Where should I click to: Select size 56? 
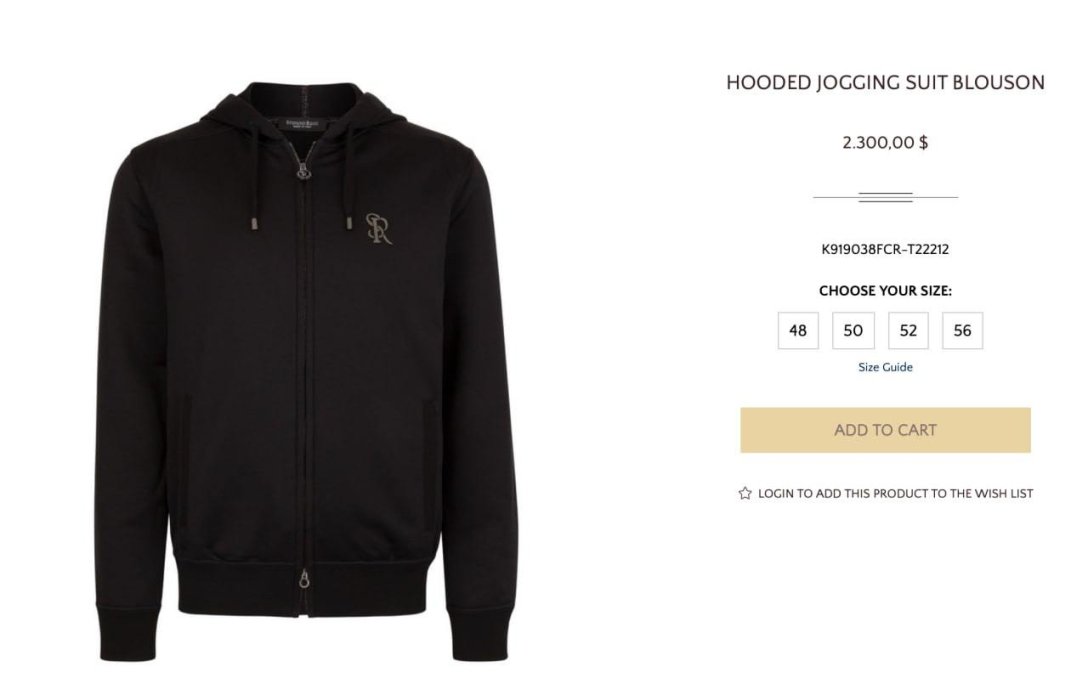tap(962, 330)
